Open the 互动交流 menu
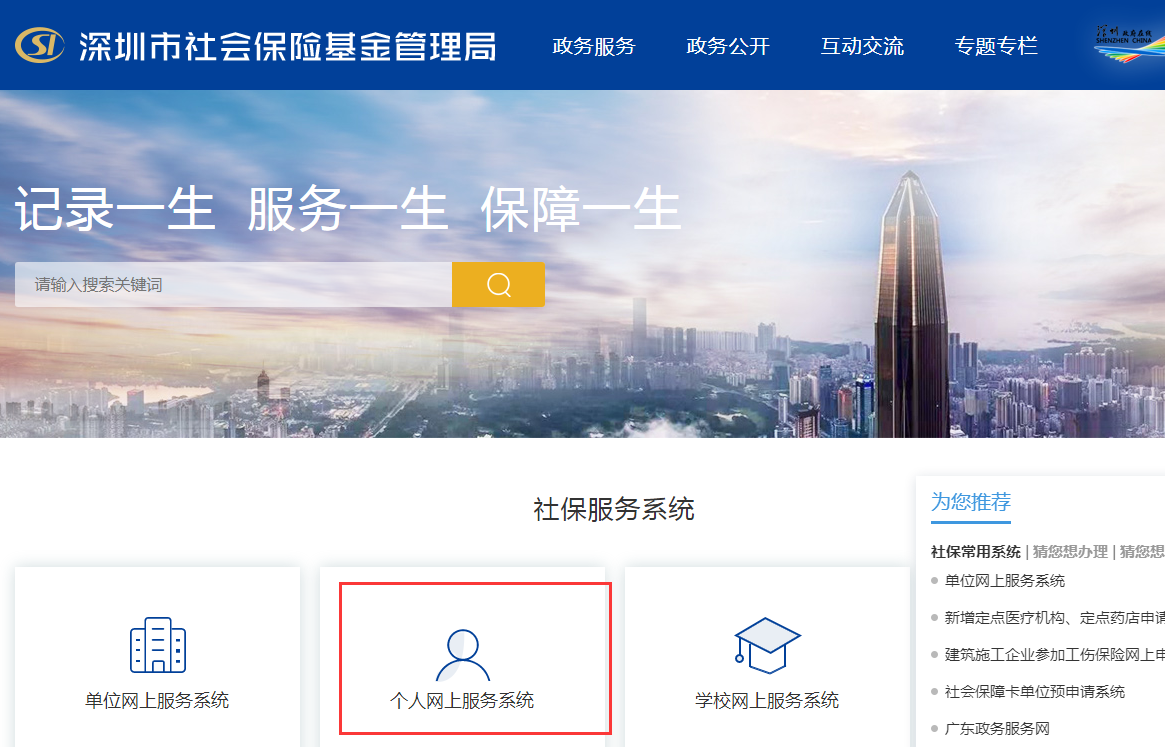 pos(862,46)
